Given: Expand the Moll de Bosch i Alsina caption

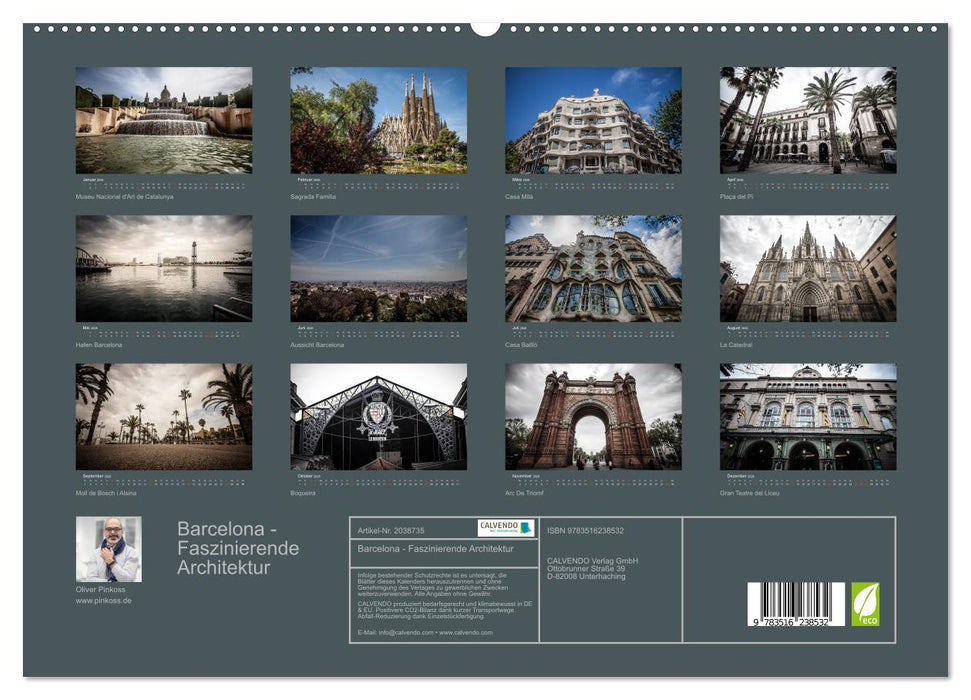Looking at the screenshot, I should coord(105,492).
